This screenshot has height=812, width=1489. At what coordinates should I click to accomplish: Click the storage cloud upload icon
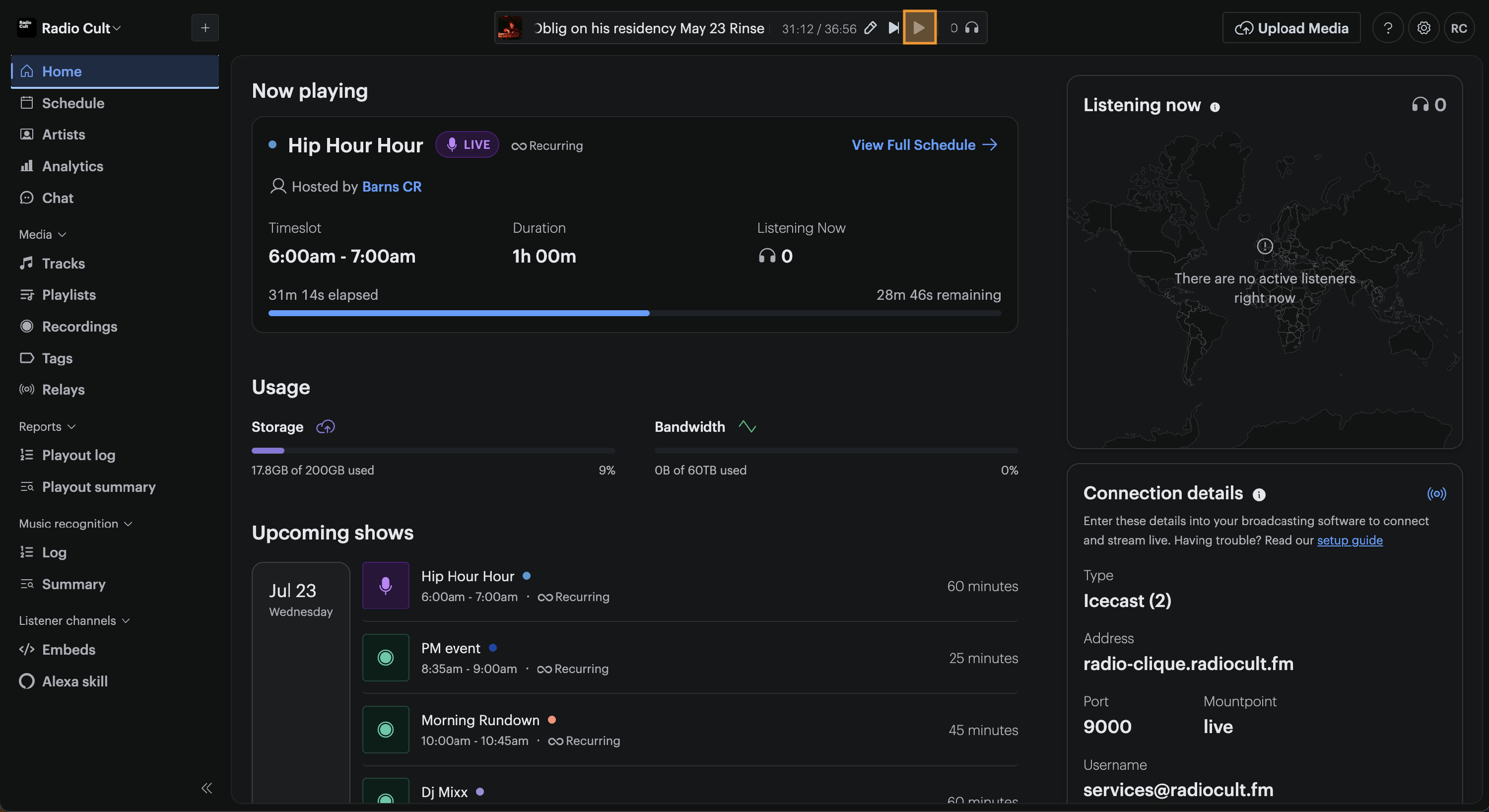click(326, 426)
